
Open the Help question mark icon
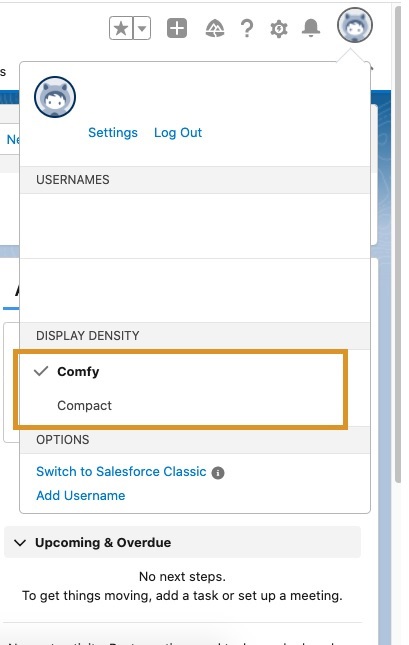tap(247, 29)
